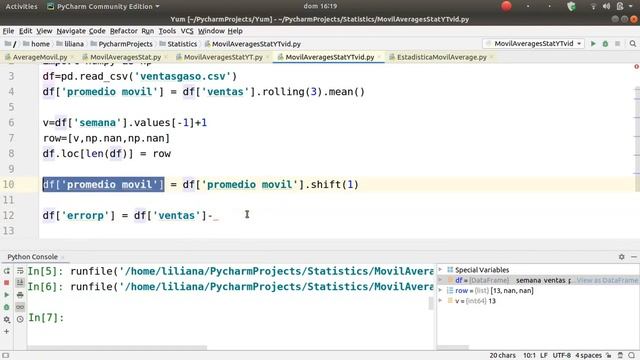Toggle read-only lock icon in status bar
Image resolution: width=640 pixels, height=360 pixels.
tap(609, 356)
